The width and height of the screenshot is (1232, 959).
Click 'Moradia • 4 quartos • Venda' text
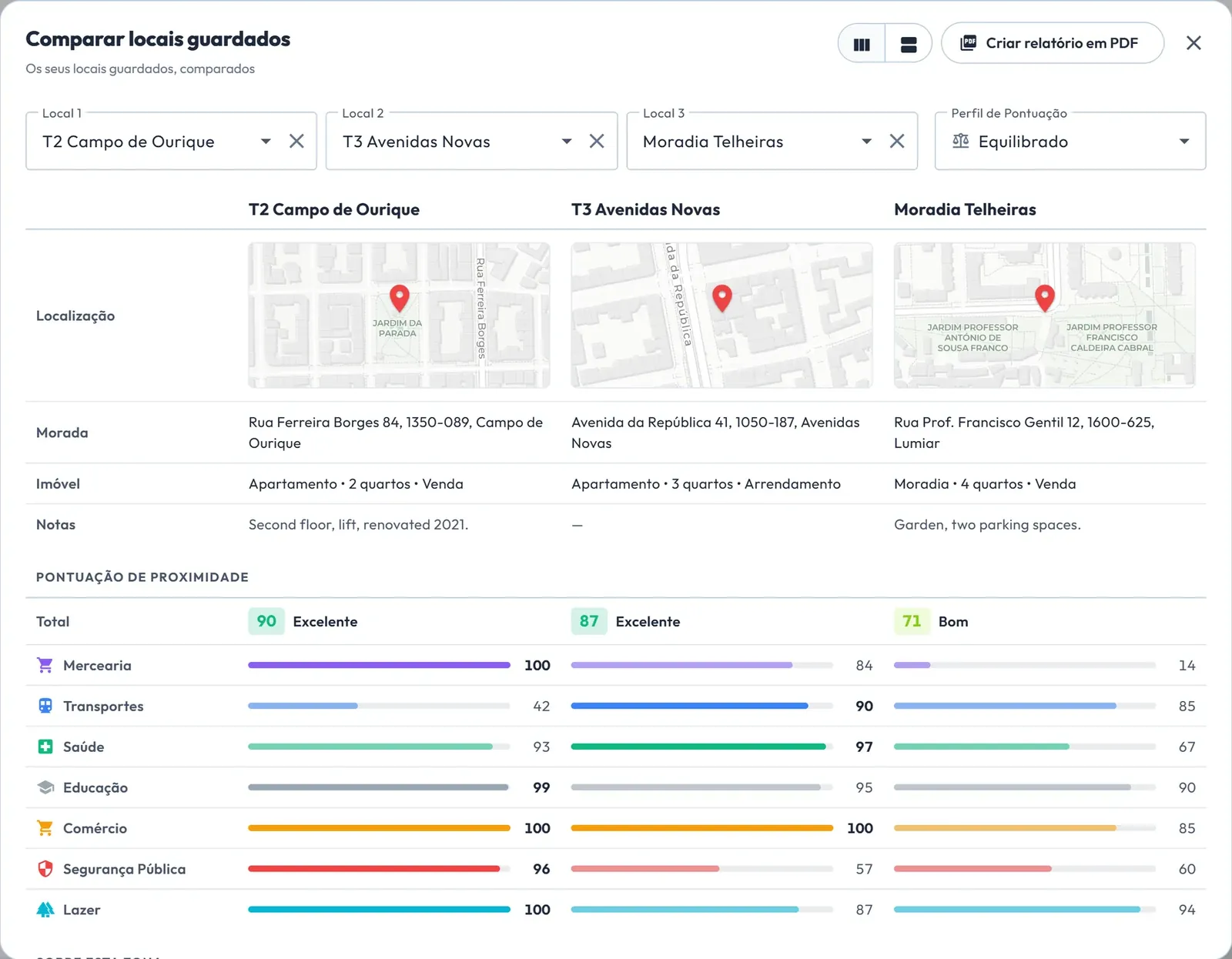(985, 483)
